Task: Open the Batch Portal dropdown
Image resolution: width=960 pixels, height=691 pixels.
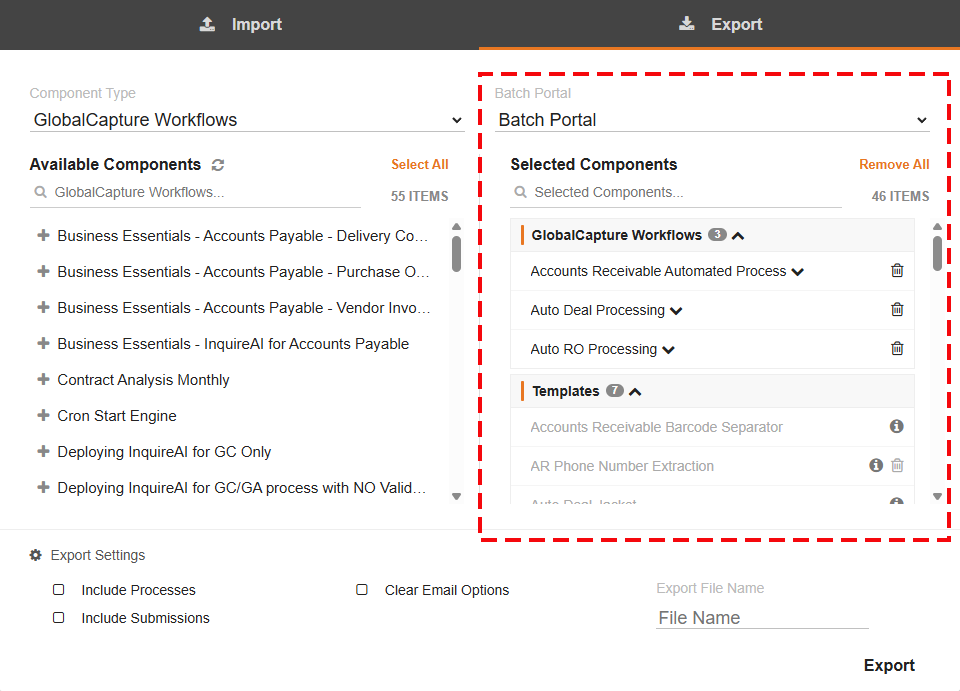Action: click(712, 120)
